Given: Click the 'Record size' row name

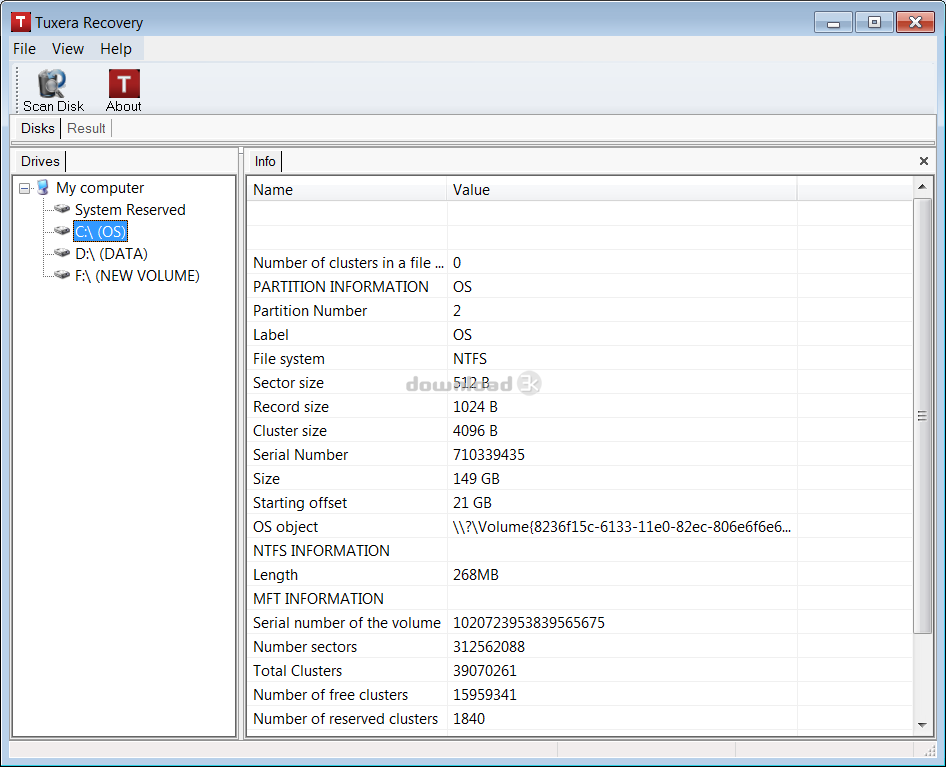Looking at the screenshot, I should [290, 407].
